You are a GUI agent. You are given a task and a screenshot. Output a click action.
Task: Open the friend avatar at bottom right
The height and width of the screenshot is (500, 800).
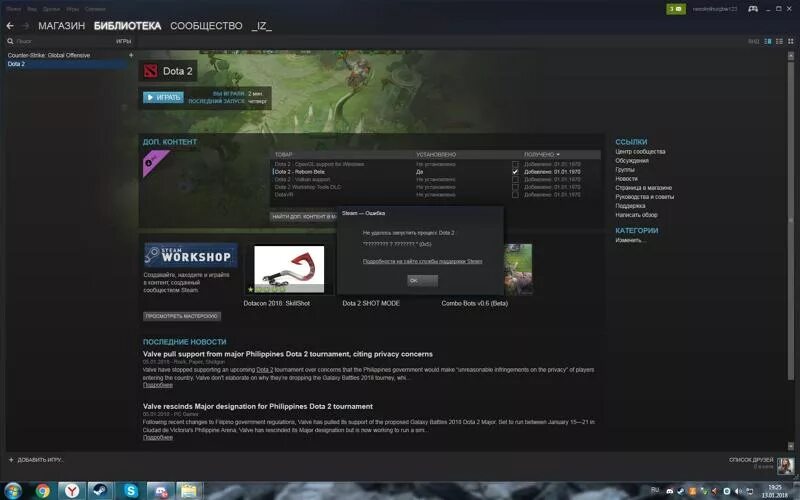pos(785,465)
